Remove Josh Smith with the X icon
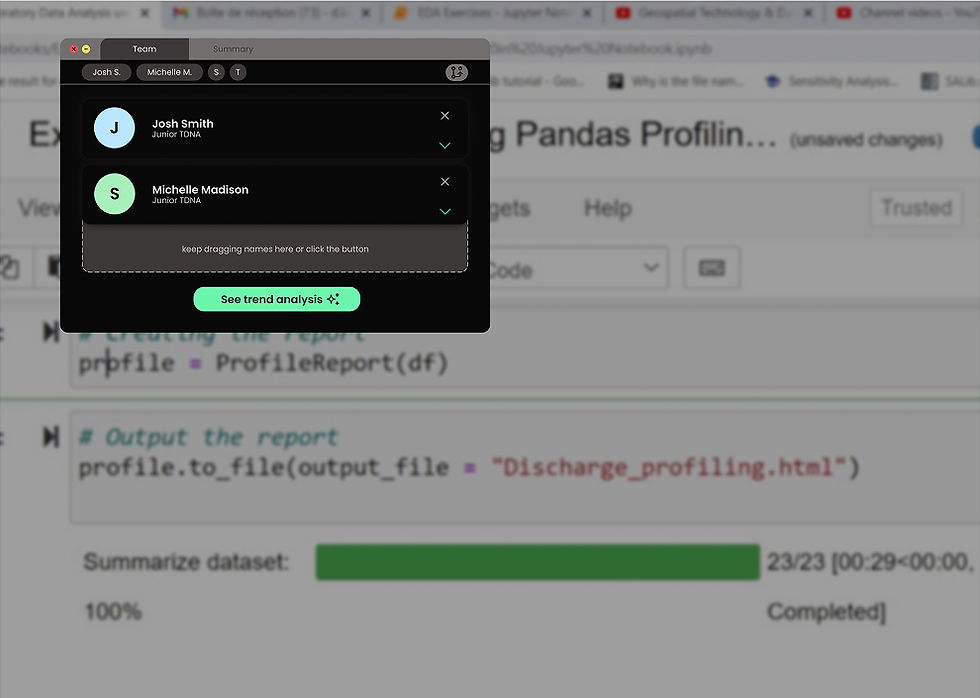Viewport: 980px width, 698px height. coord(445,116)
